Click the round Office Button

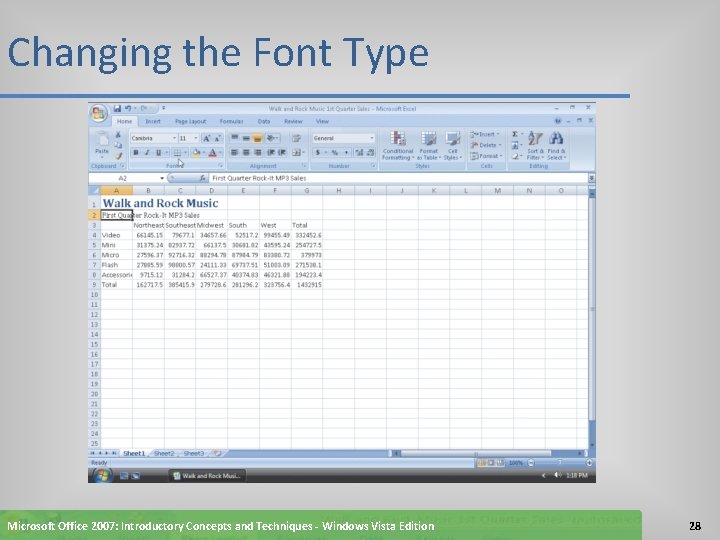99,113
